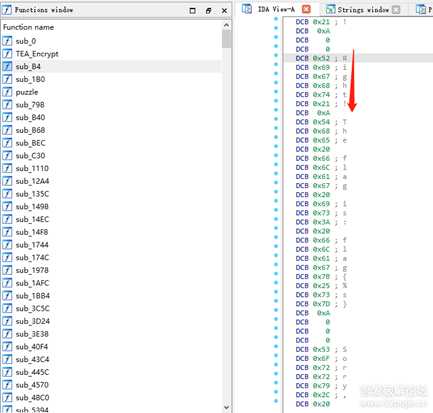Image resolution: width=433 pixels, height=413 pixels.
Task: Select function sub_BEC
Action: point(30,143)
